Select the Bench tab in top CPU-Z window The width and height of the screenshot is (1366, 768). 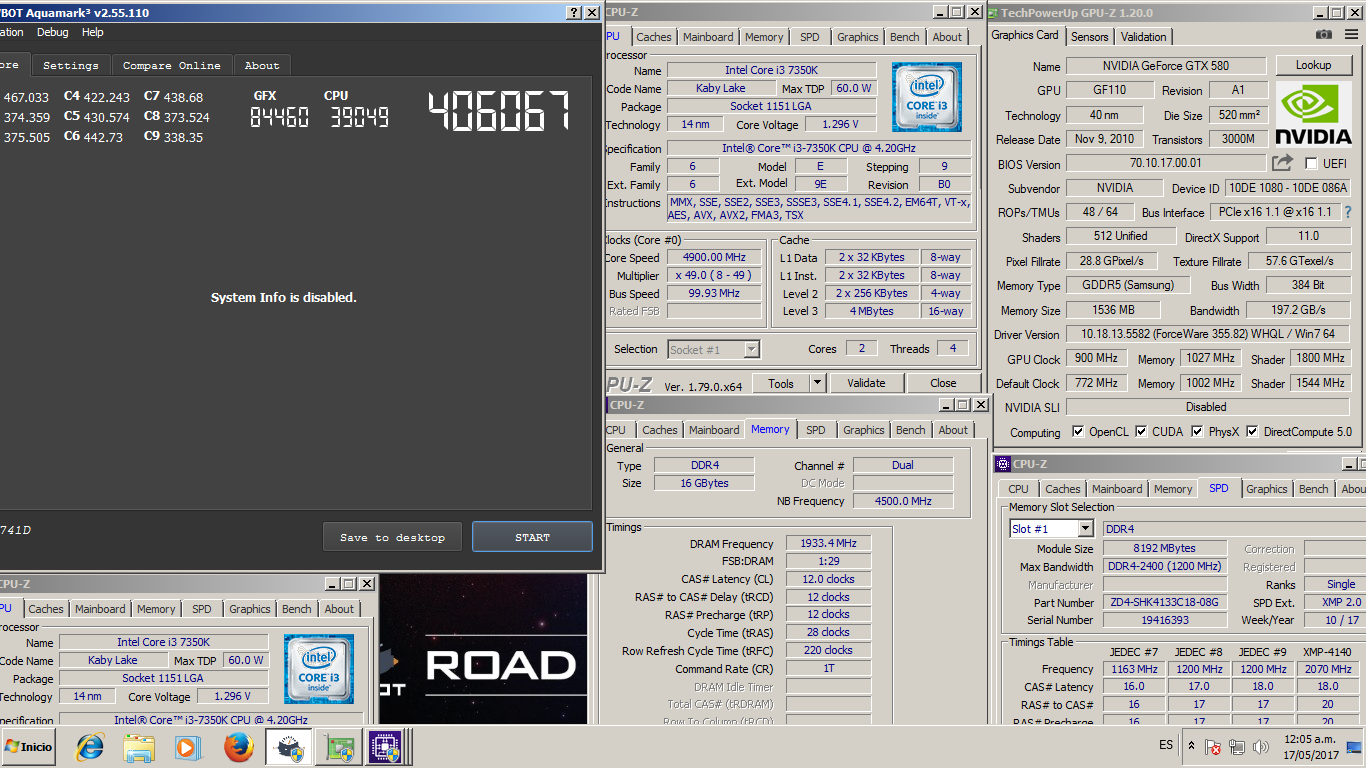click(x=905, y=37)
